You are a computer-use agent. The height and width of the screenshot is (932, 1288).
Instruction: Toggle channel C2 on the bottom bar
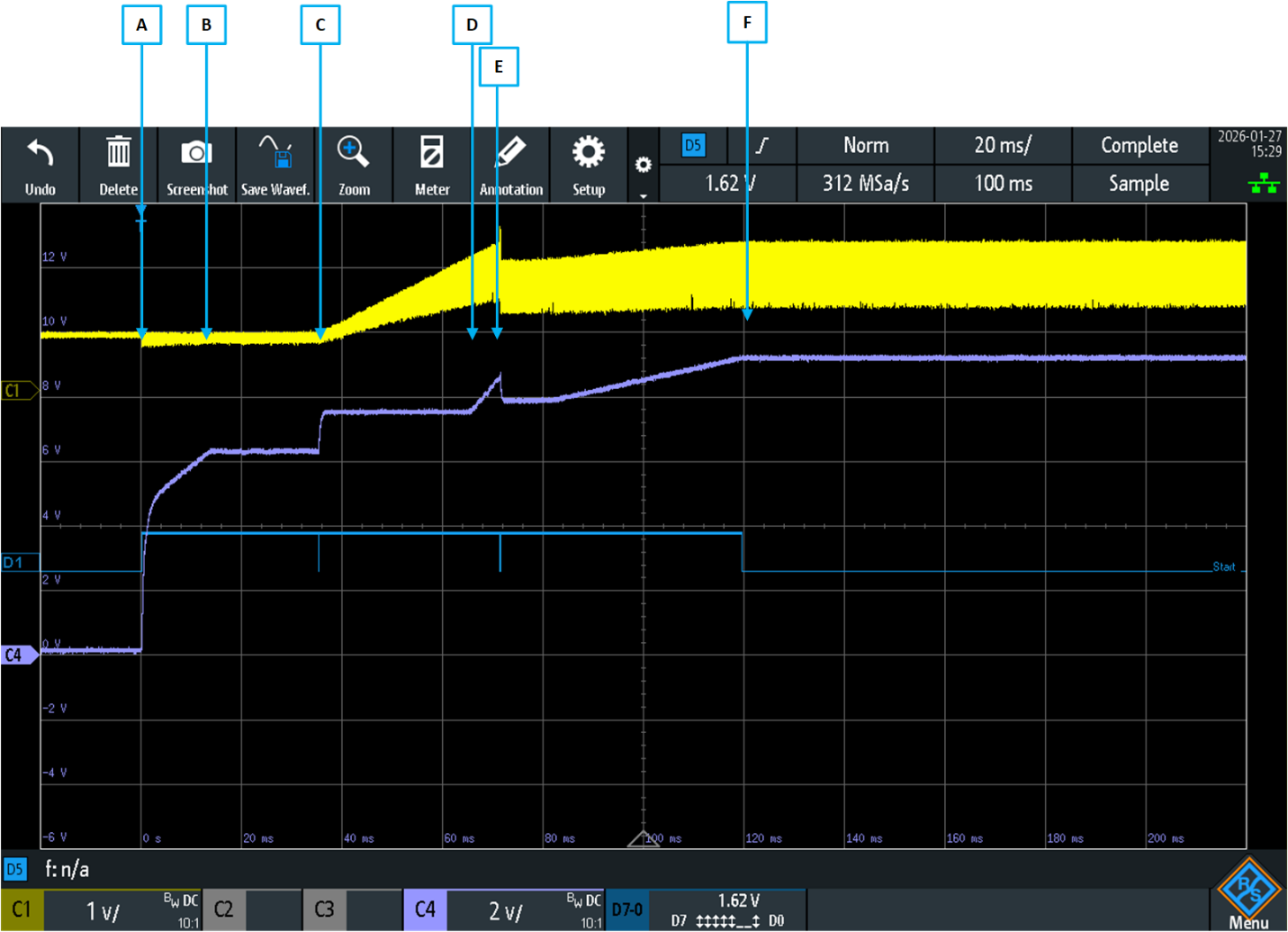pyautogui.click(x=223, y=910)
